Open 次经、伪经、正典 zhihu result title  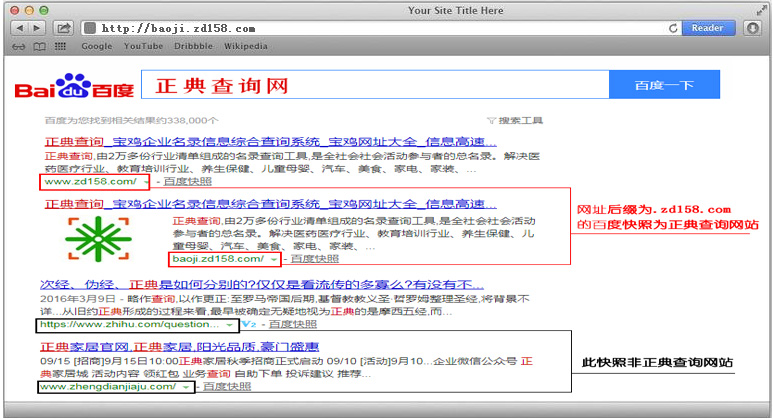[262, 284]
